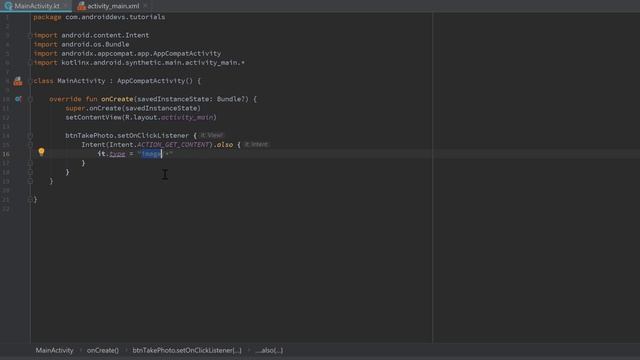Select MainActivity in the breadcrumb bar
Viewport: 640px width, 360px height.
54,350
